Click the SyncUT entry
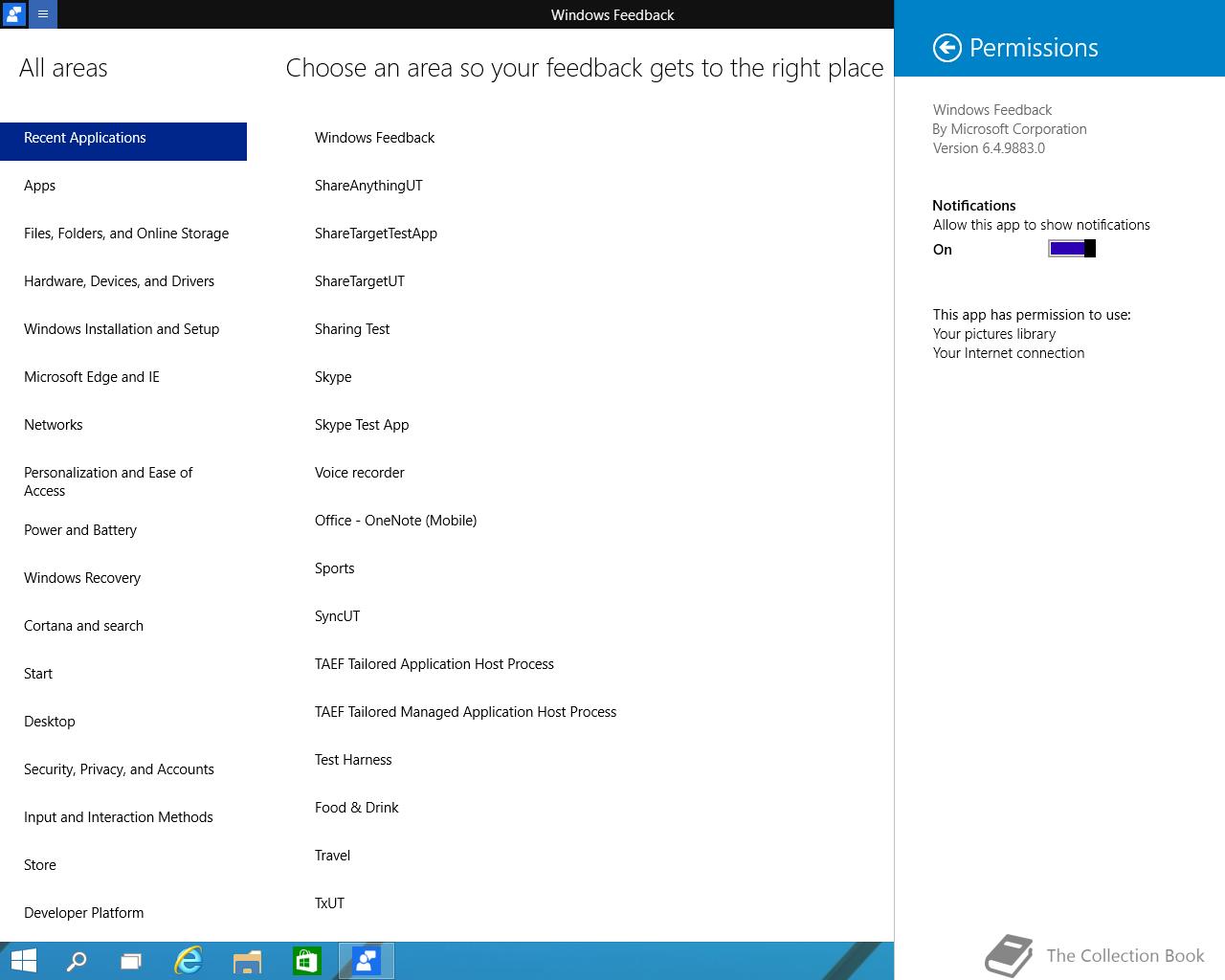The width and height of the screenshot is (1225, 980). pyautogui.click(x=338, y=616)
